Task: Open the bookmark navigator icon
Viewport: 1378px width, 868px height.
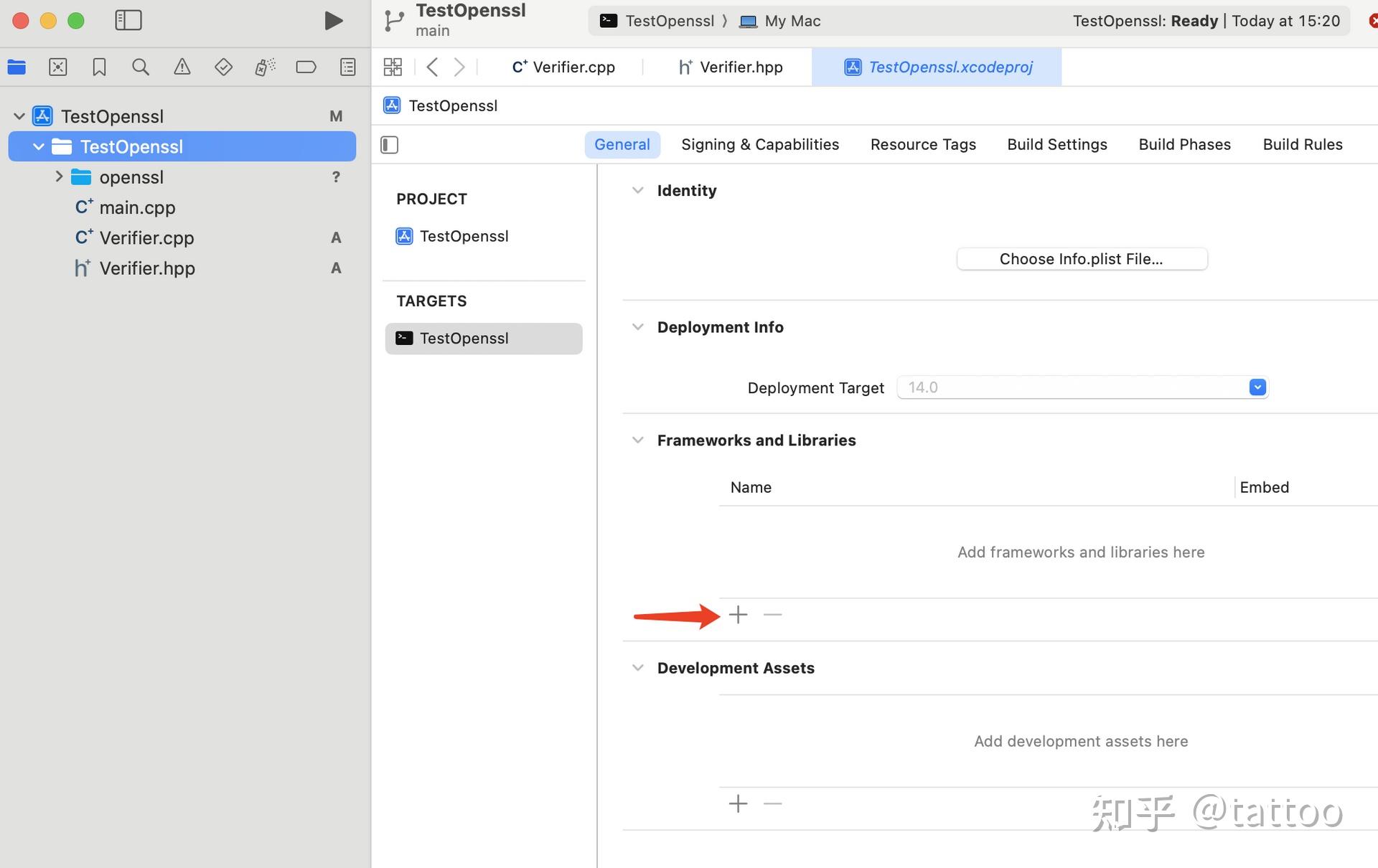Action: 99,67
